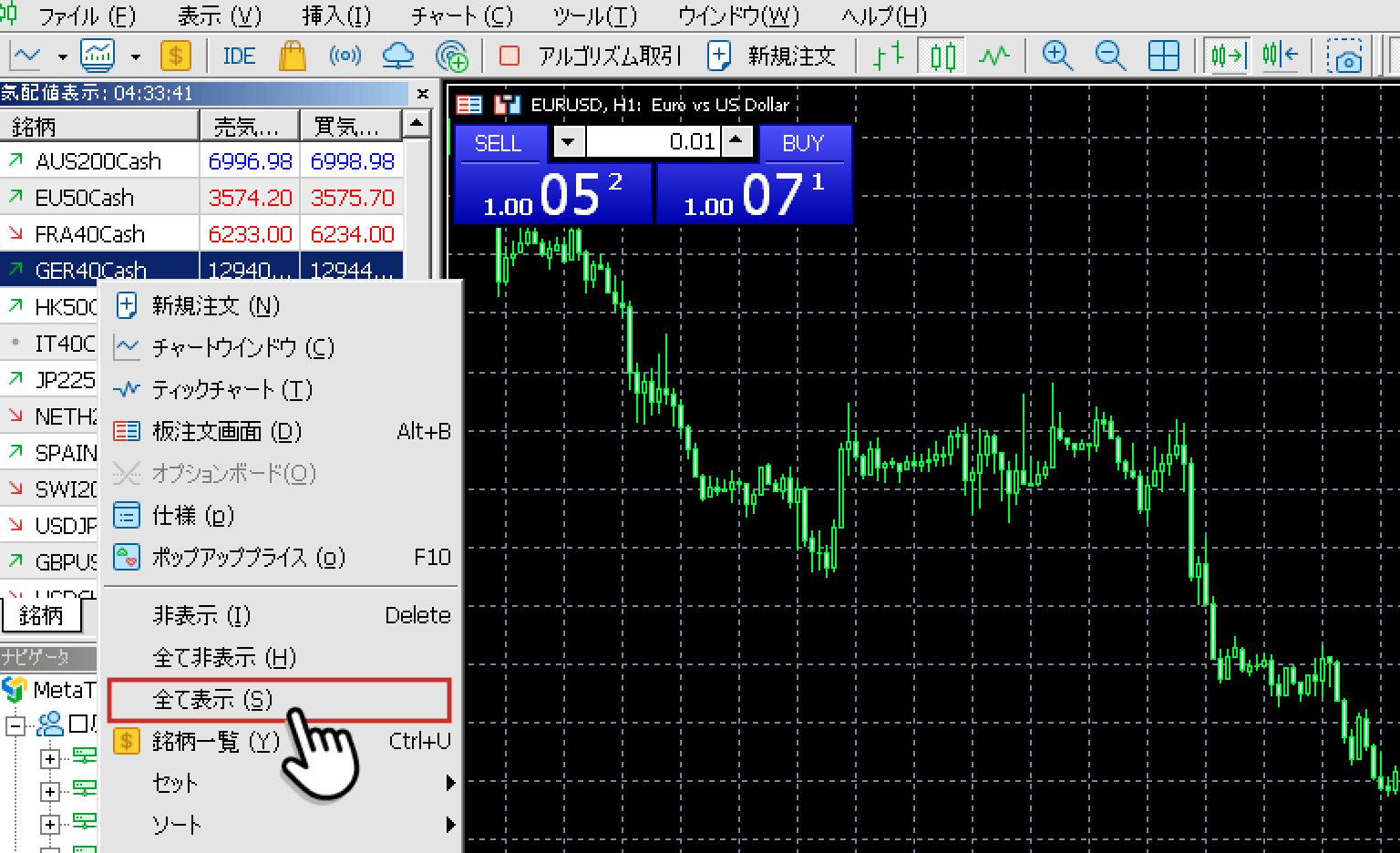Expand the first server node in Navigator
This screenshot has width=1400, height=853.
tap(50, 758)
